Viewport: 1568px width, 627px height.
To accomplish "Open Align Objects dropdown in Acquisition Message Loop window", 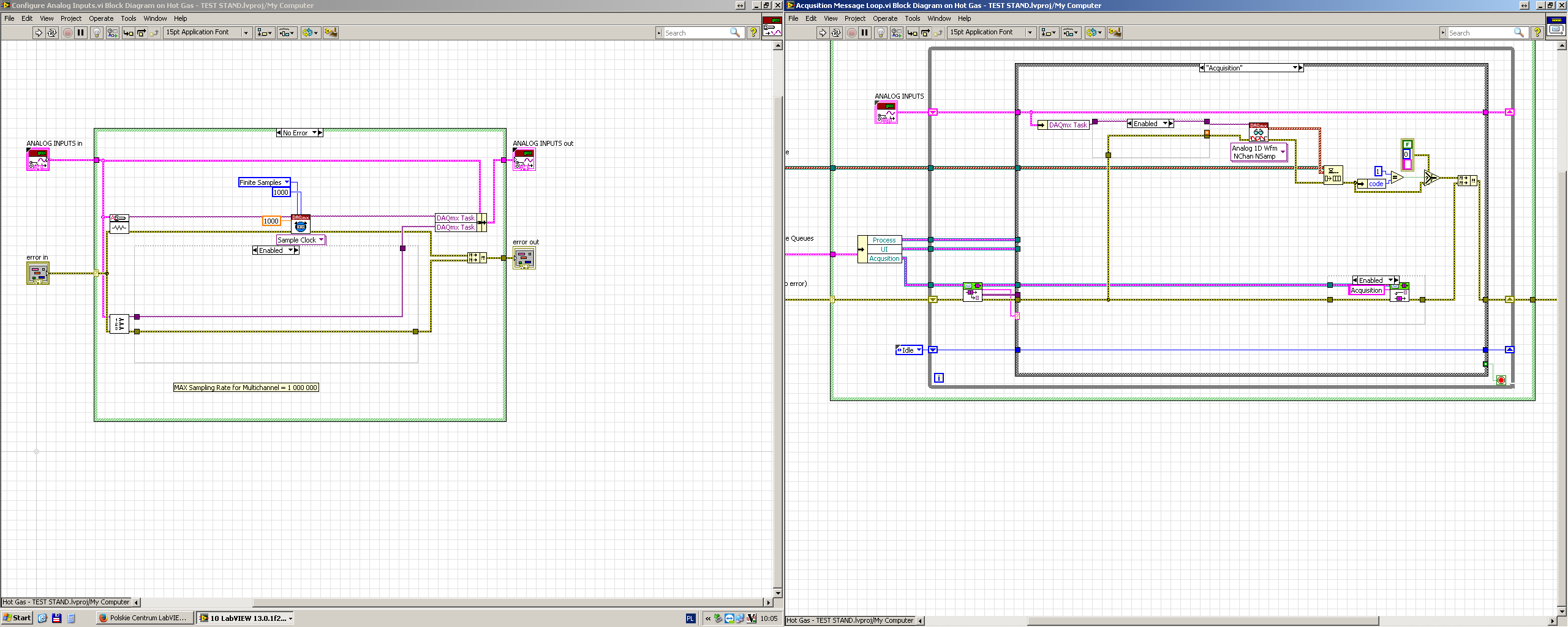I will 1049,32.
